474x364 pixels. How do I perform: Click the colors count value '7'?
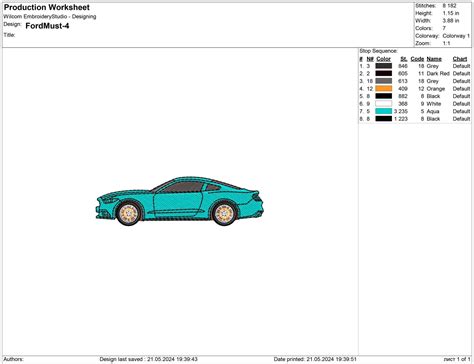point(444,28)
